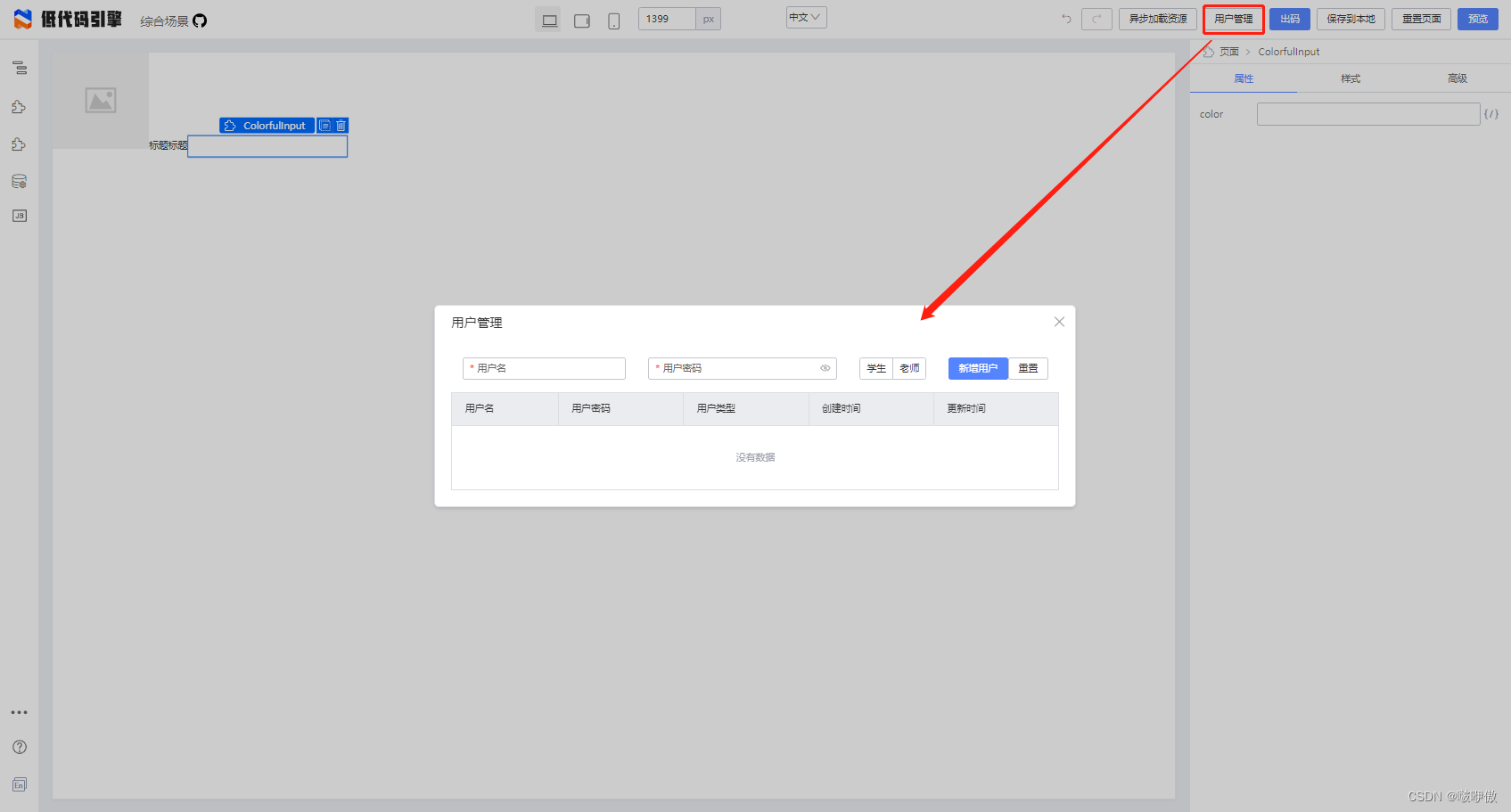This screenshot has width=1511, height=812.
Task: Click the canvas width field showing 1399
Action: pyautogui.click(x=667, y=19)
